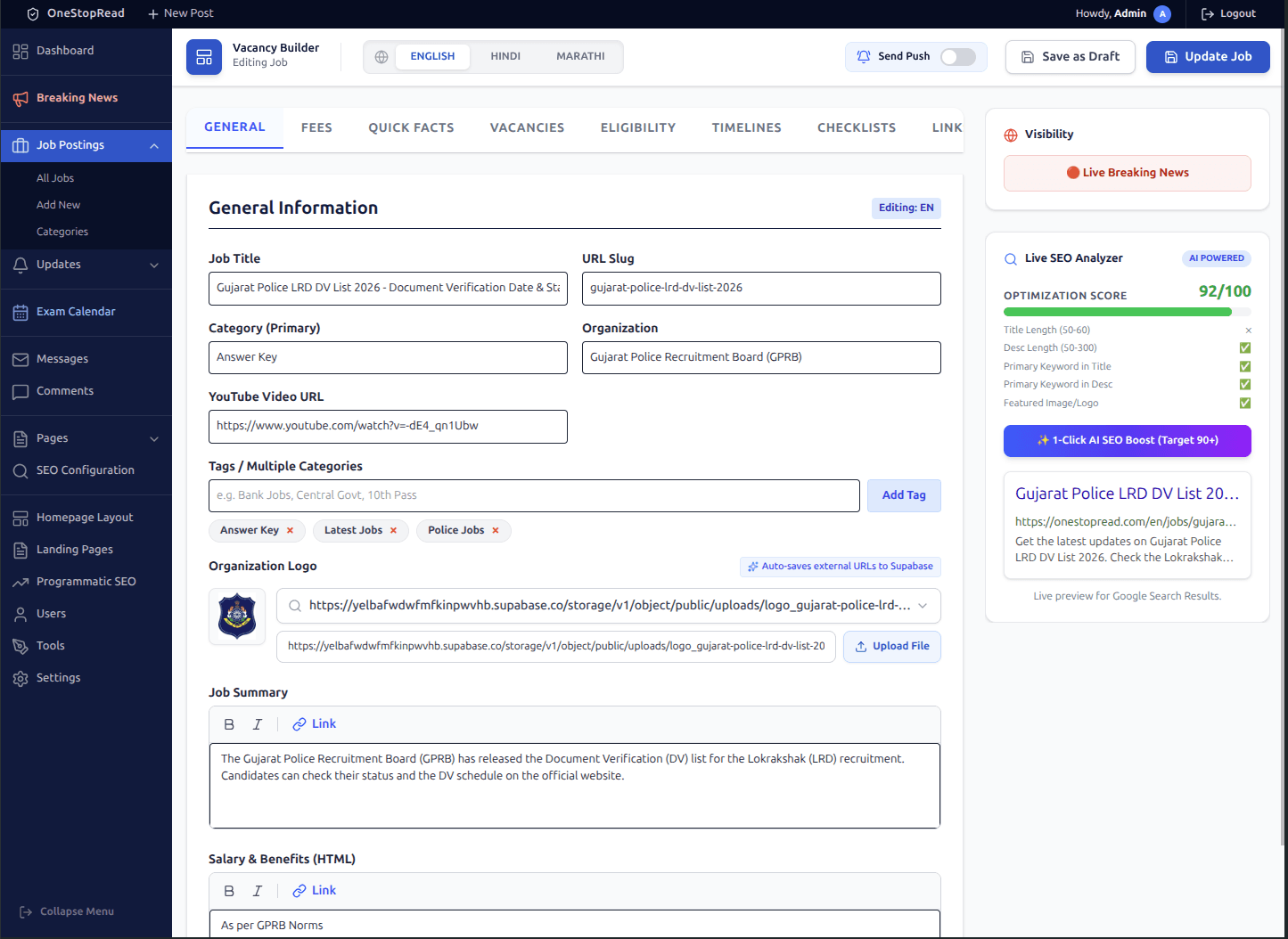Insert link in Job Summary toolbar

(315, 724)
